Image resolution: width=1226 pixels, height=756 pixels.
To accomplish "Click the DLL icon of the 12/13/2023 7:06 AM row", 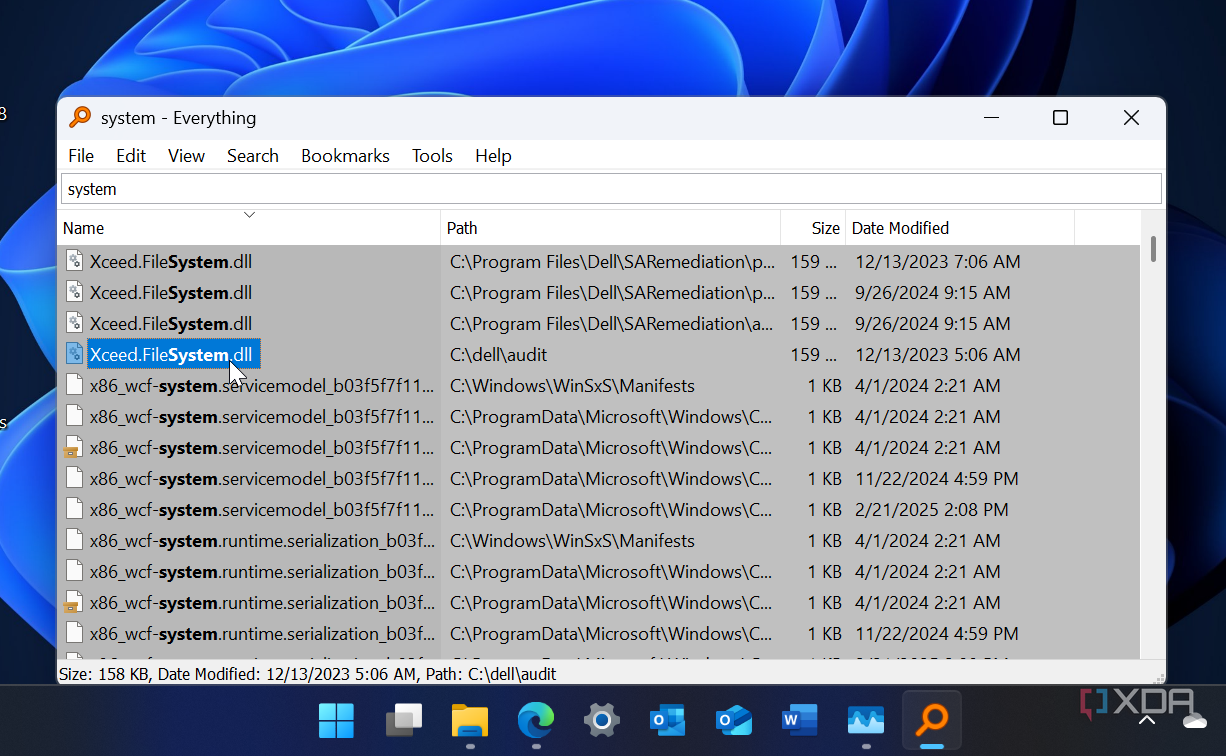I will pyautogui.click(x=75, y=261).
